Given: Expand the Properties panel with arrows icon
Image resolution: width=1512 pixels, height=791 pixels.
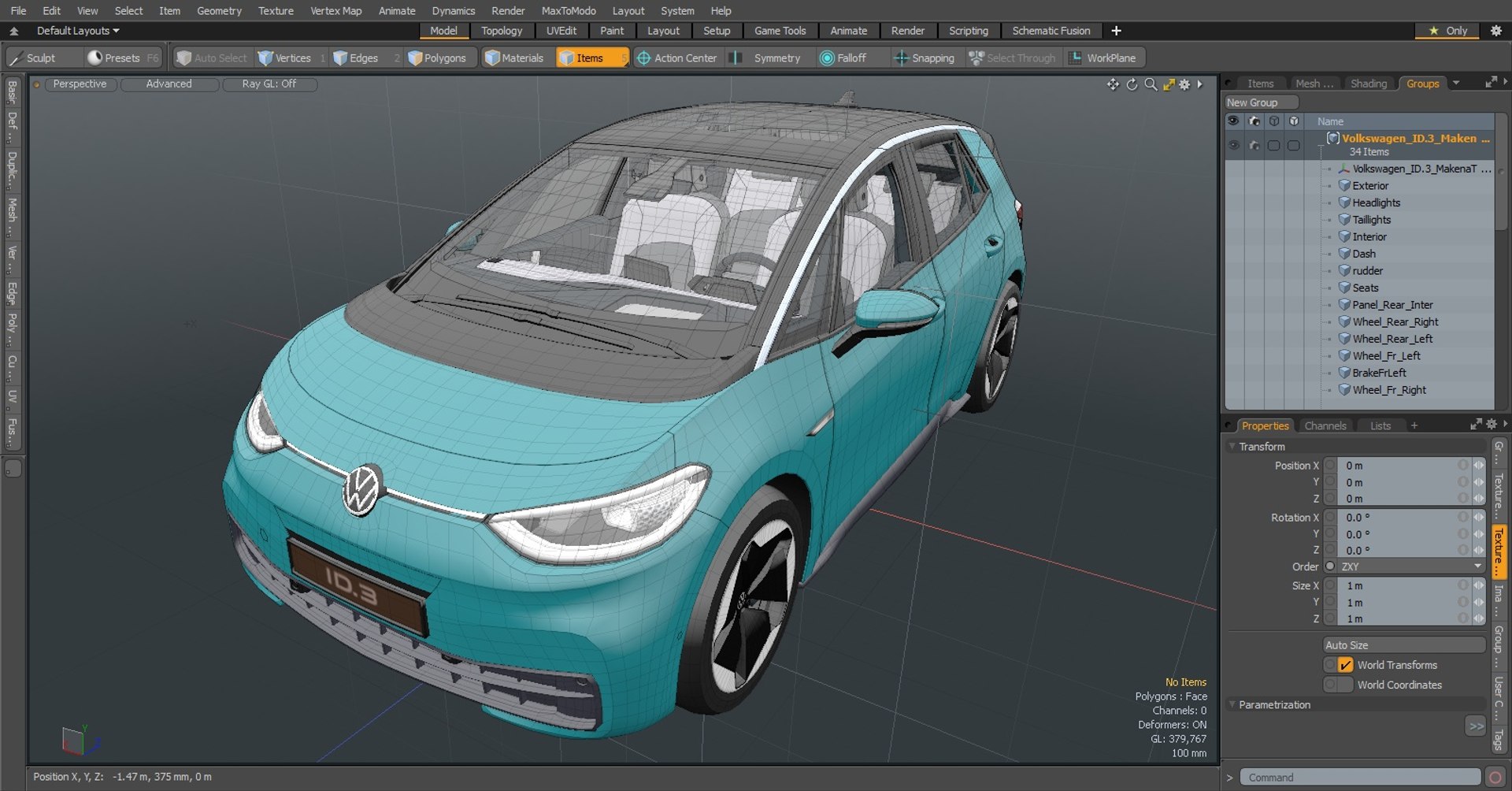Looking at the screenshot, I should pyautogui.click(x=1476, y=425).
